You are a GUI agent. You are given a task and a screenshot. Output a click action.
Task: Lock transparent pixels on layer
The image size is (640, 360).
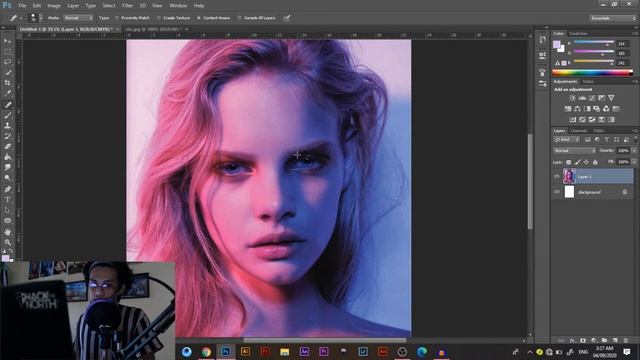[568, 162]
